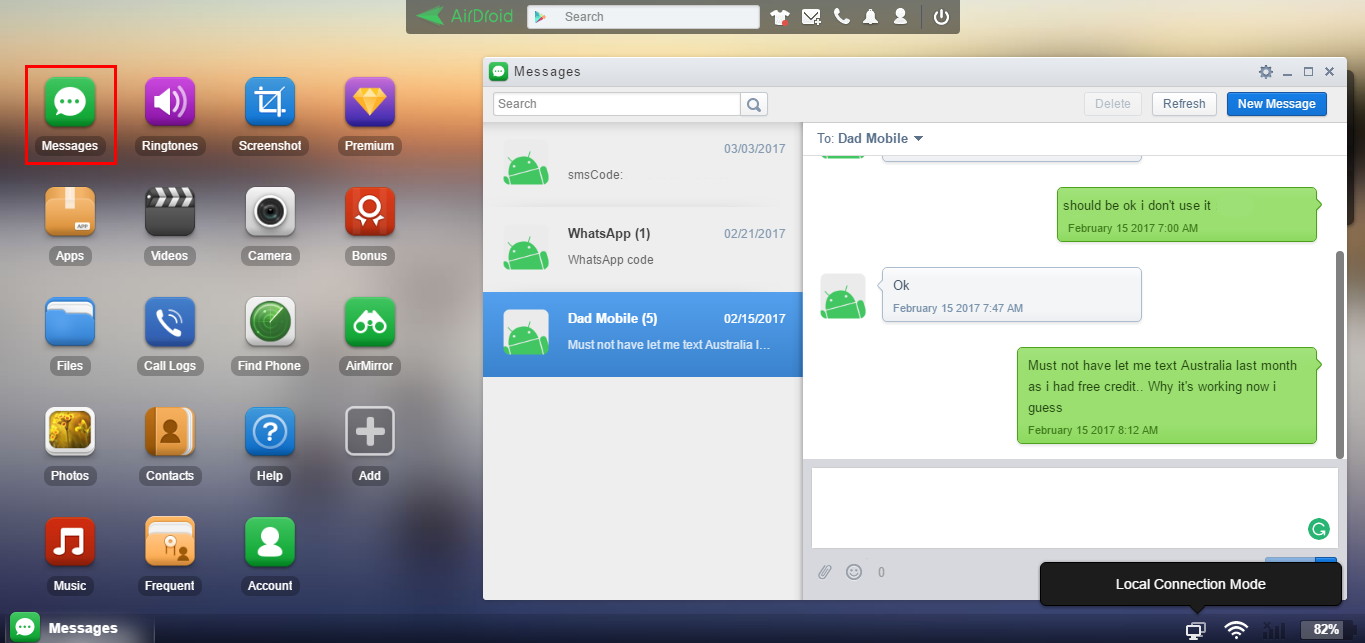The width and height of the screenshot is (1365, 643).
Task: Click the 'Ok' received message bubble
Action: pyautogui.click(x=1011, y=294)
